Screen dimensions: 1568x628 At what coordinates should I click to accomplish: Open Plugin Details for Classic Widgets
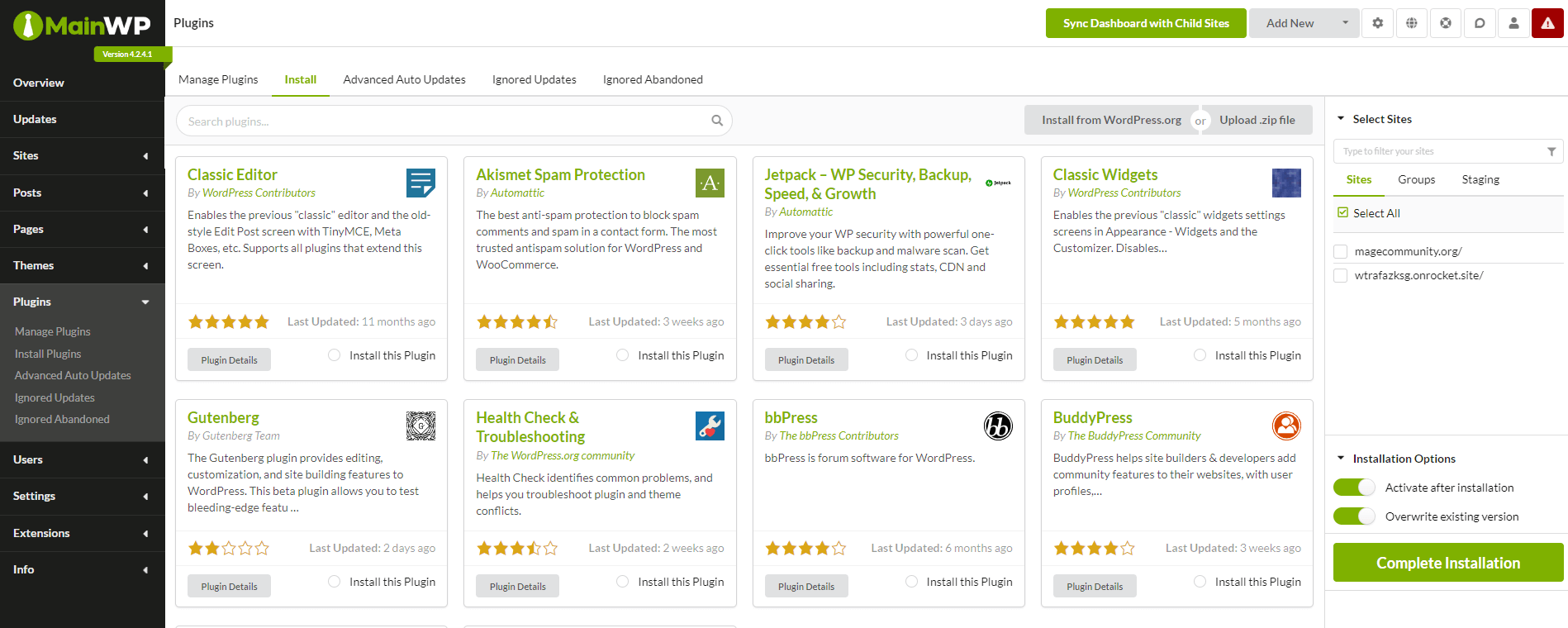pyautogui.click(x=1095, y=359)
